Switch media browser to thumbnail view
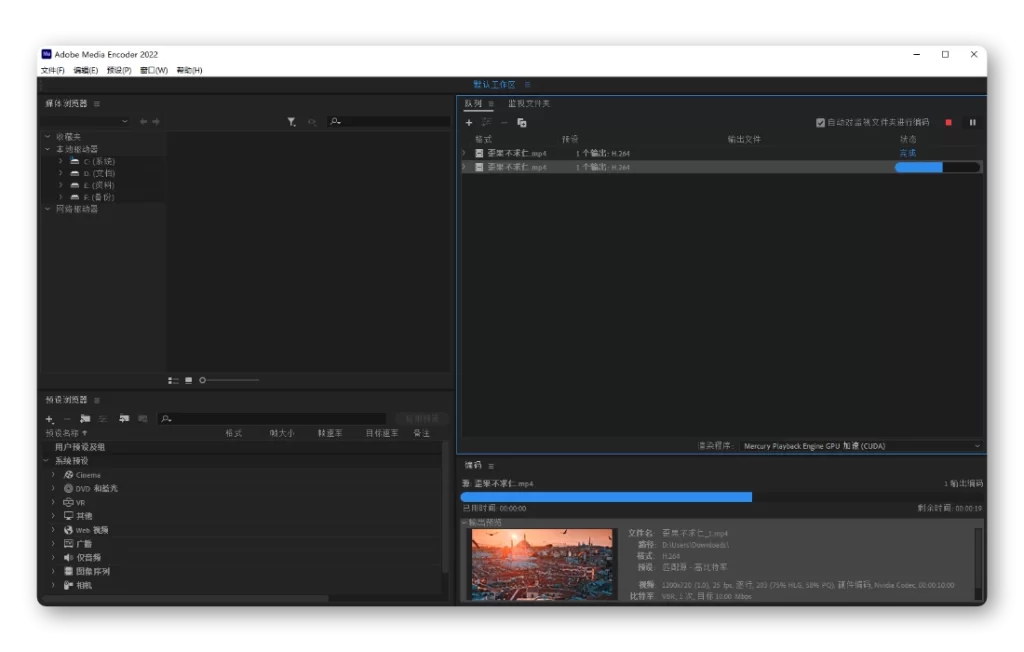Screen dimensions: 1024x652 188,380
